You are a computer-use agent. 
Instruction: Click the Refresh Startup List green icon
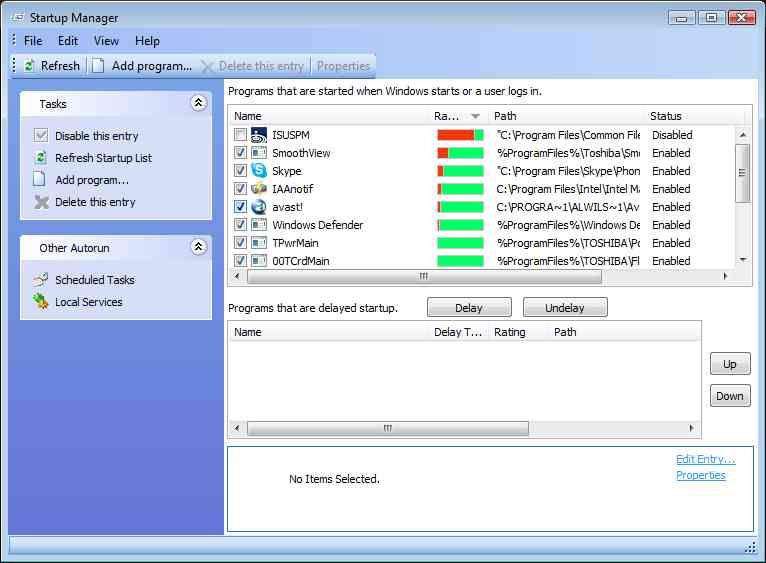coord(41,157)
